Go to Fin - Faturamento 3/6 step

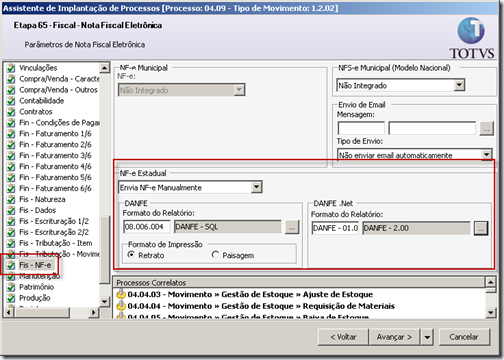pos(55,156)
